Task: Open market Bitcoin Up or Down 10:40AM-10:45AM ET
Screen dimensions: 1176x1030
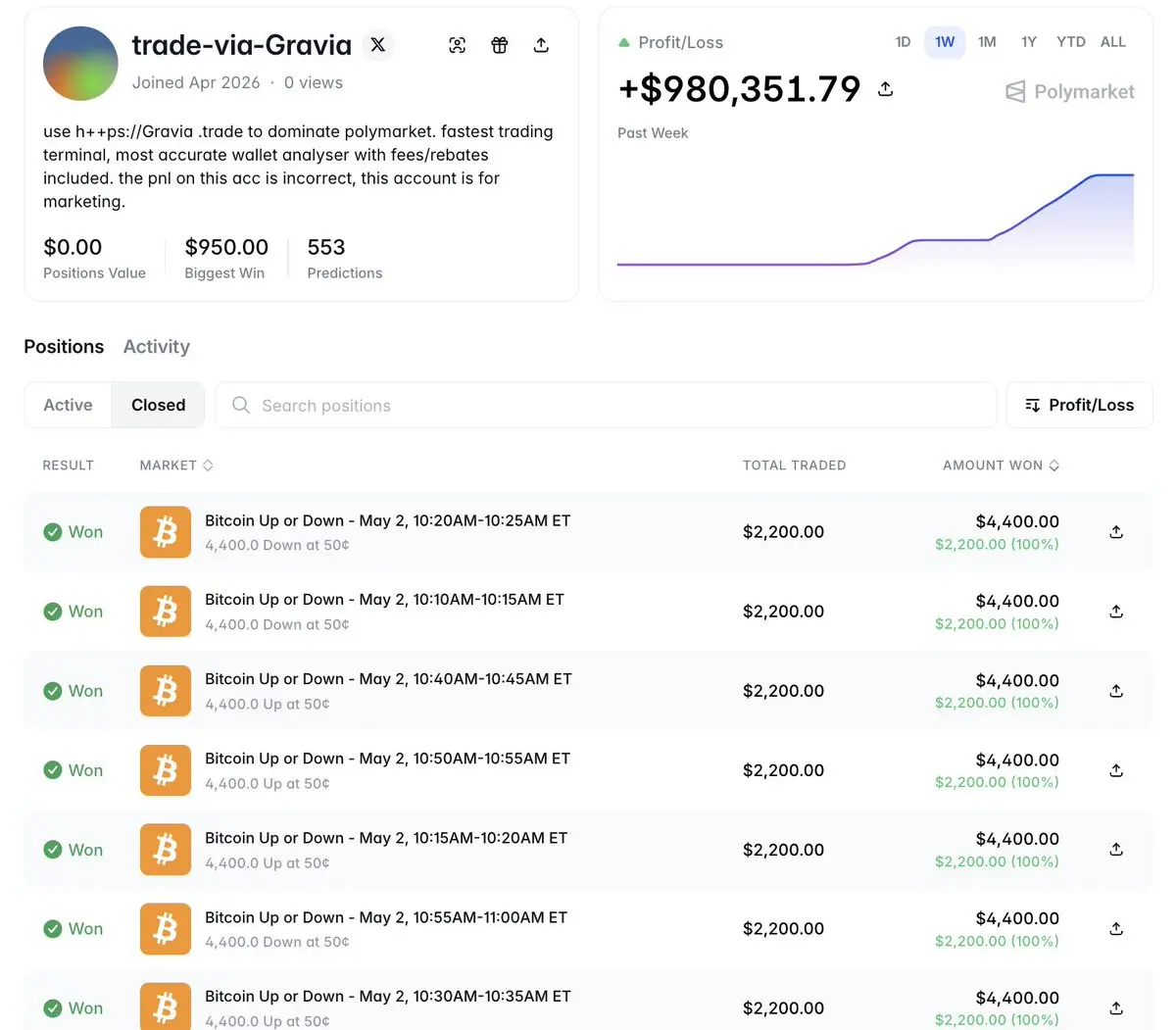Action: point(388,679)
